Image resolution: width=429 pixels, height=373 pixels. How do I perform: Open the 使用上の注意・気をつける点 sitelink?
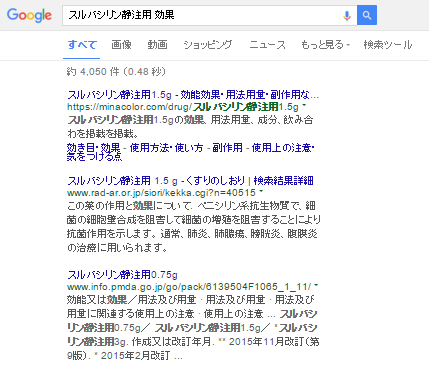pyautogui.click(x=191, y=152)
